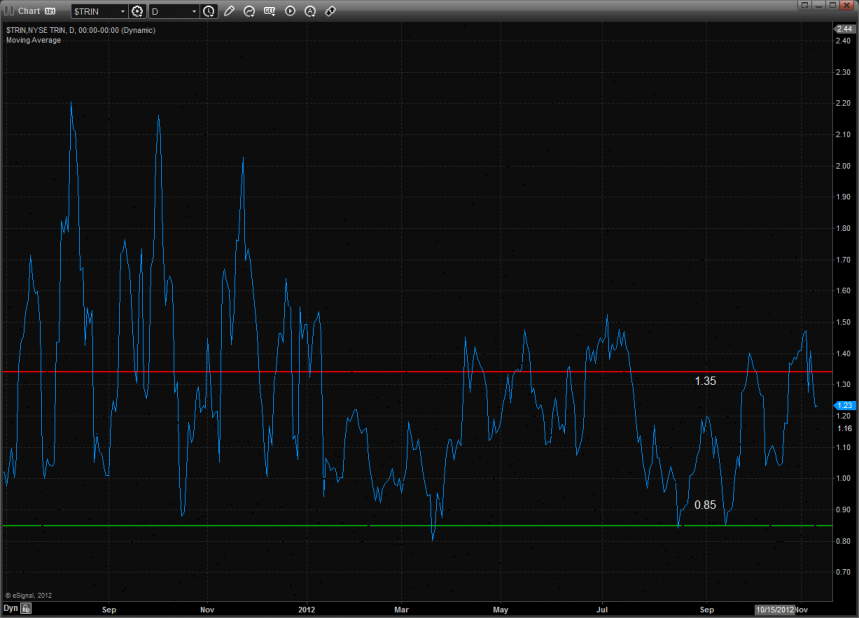This screenshot has width=859, height=618.
Task: Select the pencil drawing tool
Action: point(229,11)
